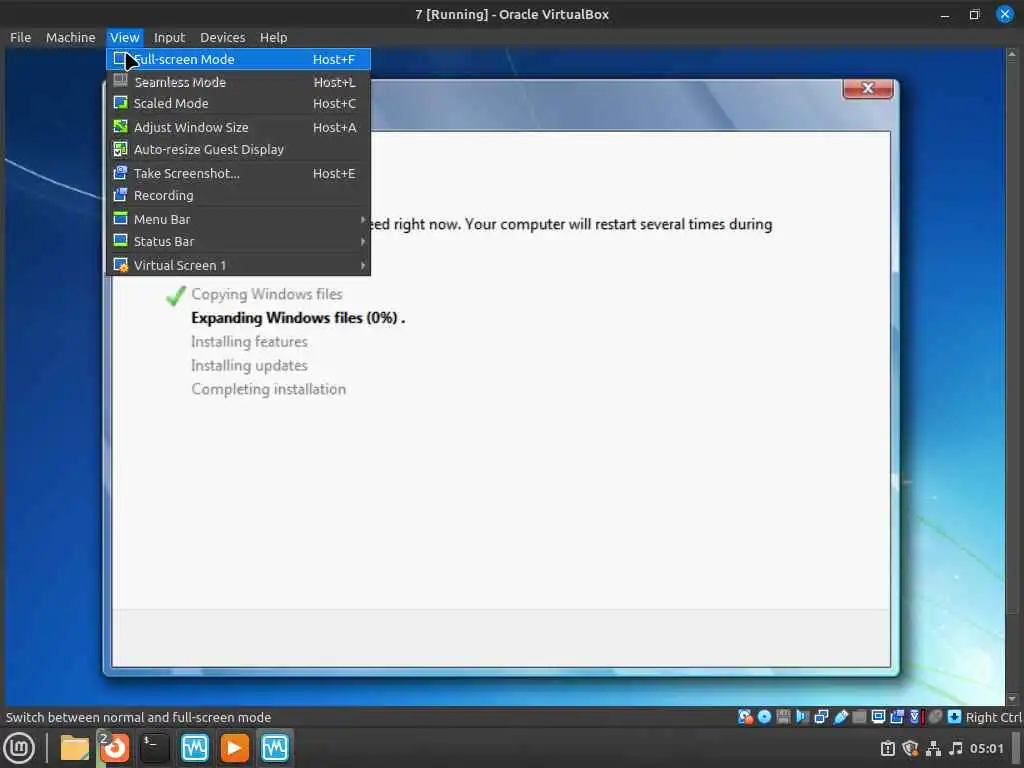This screenshot has width=1024, height=768.
Task: Open the Update Manager shield tray icon
Action: coord(910,748)
